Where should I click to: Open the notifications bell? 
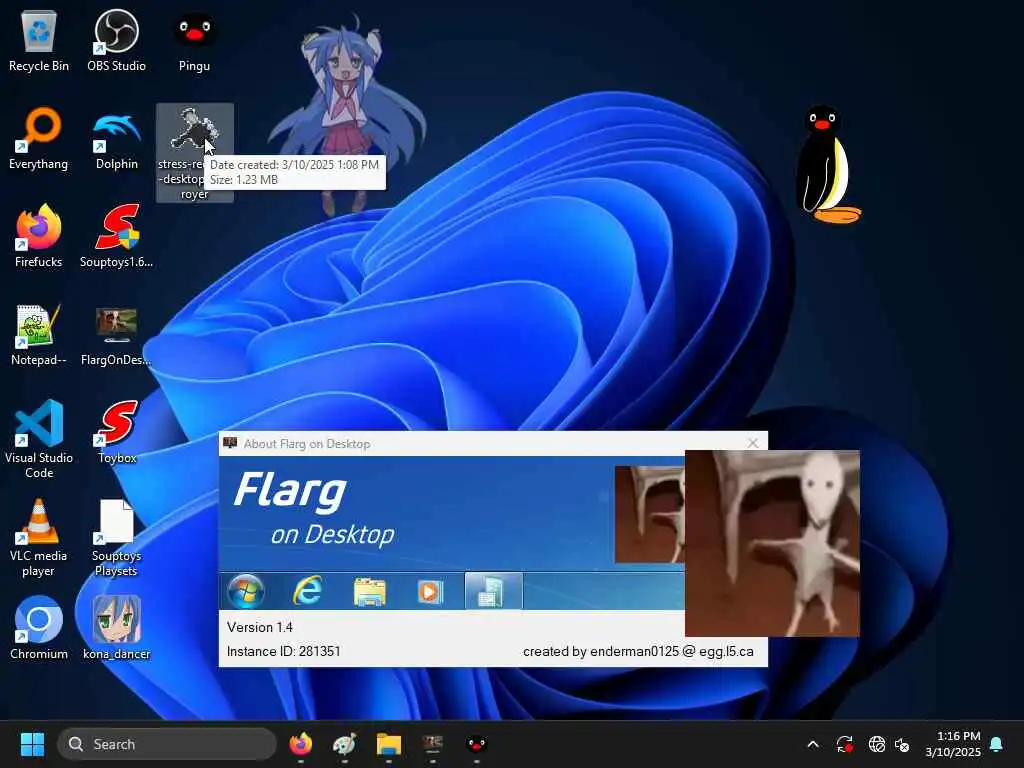[997, 744]
